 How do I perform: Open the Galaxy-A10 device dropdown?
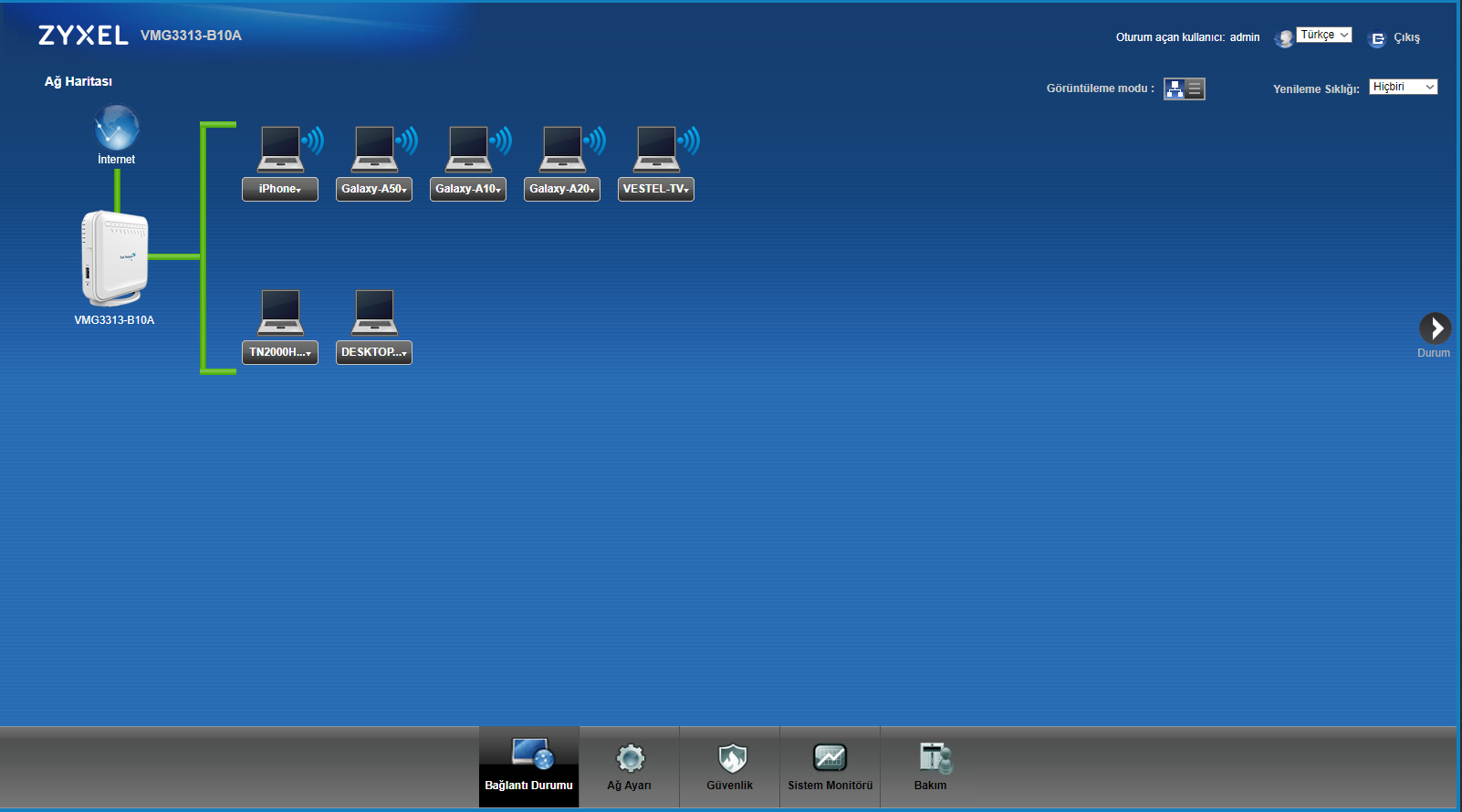pyautogui.click(x=468, y=189)
